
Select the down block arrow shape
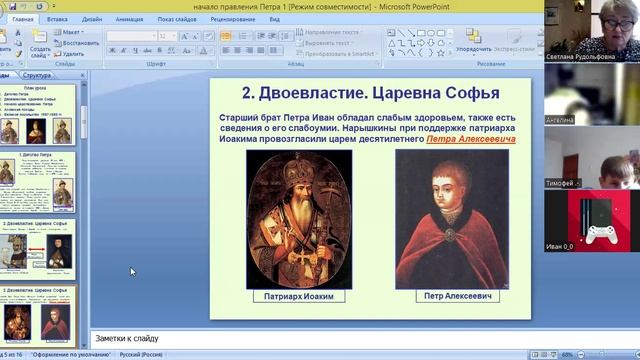point(431,43)
